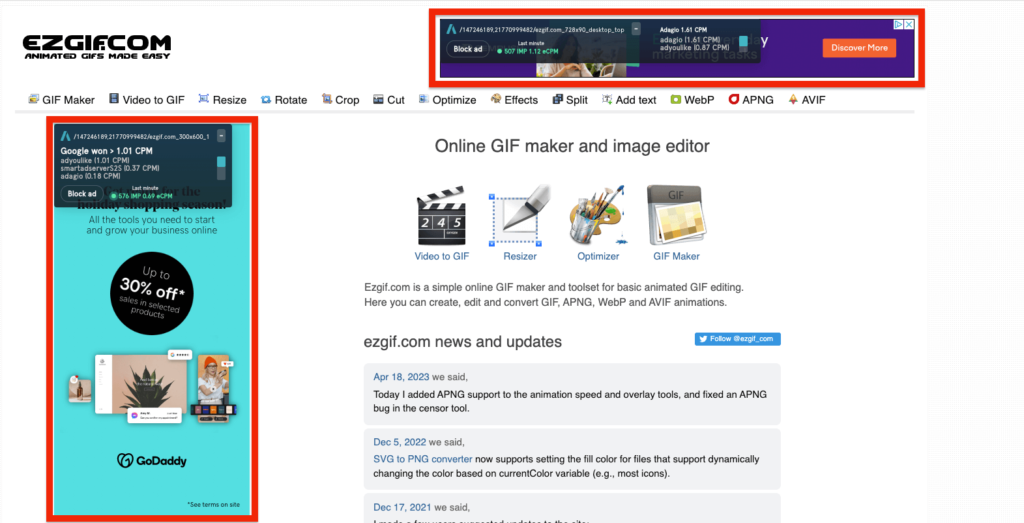Click the Discover More button
1024x523 pixels.
[859, 48]
